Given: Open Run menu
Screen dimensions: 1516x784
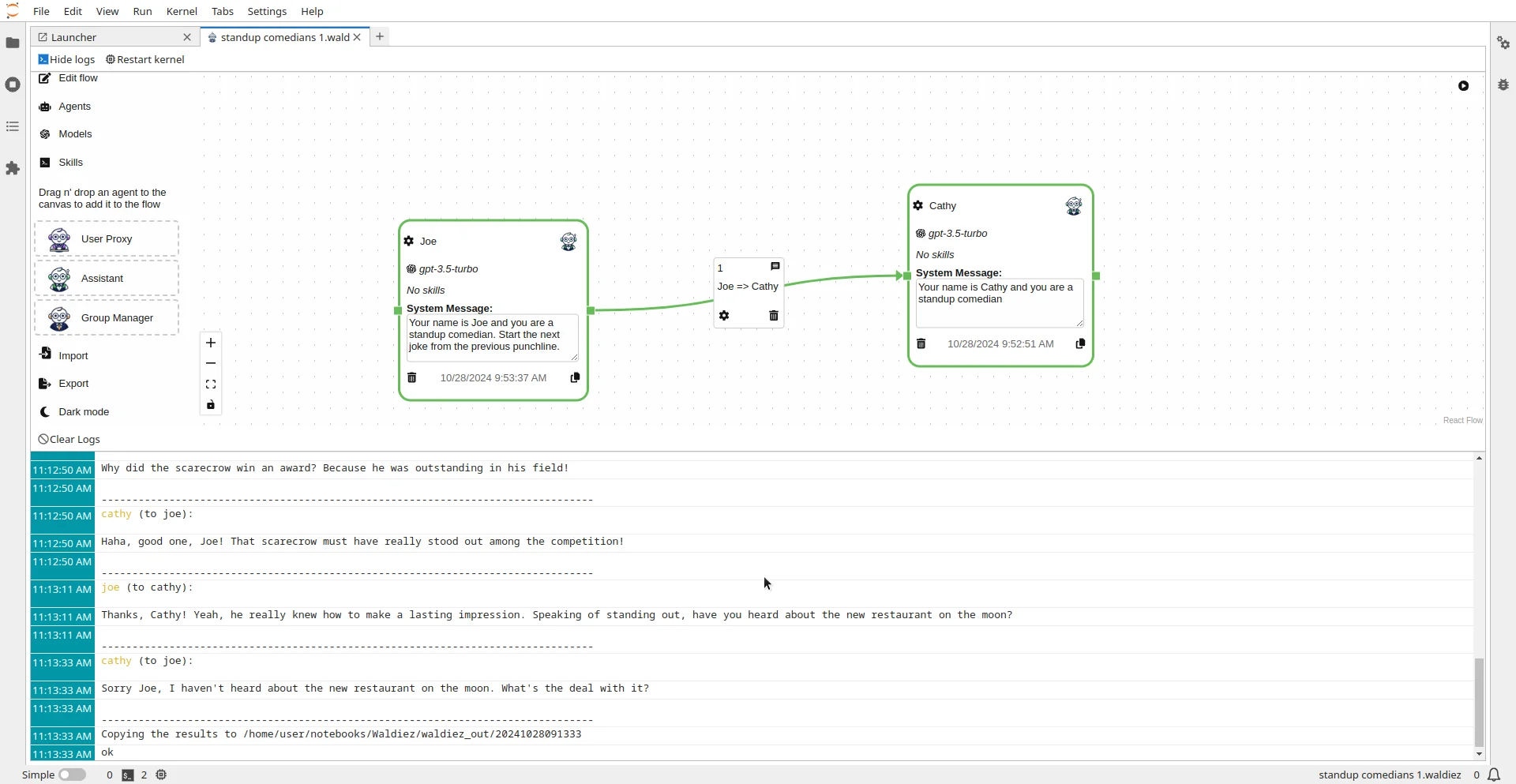Looking at the screenshot, I should point(143,11).
